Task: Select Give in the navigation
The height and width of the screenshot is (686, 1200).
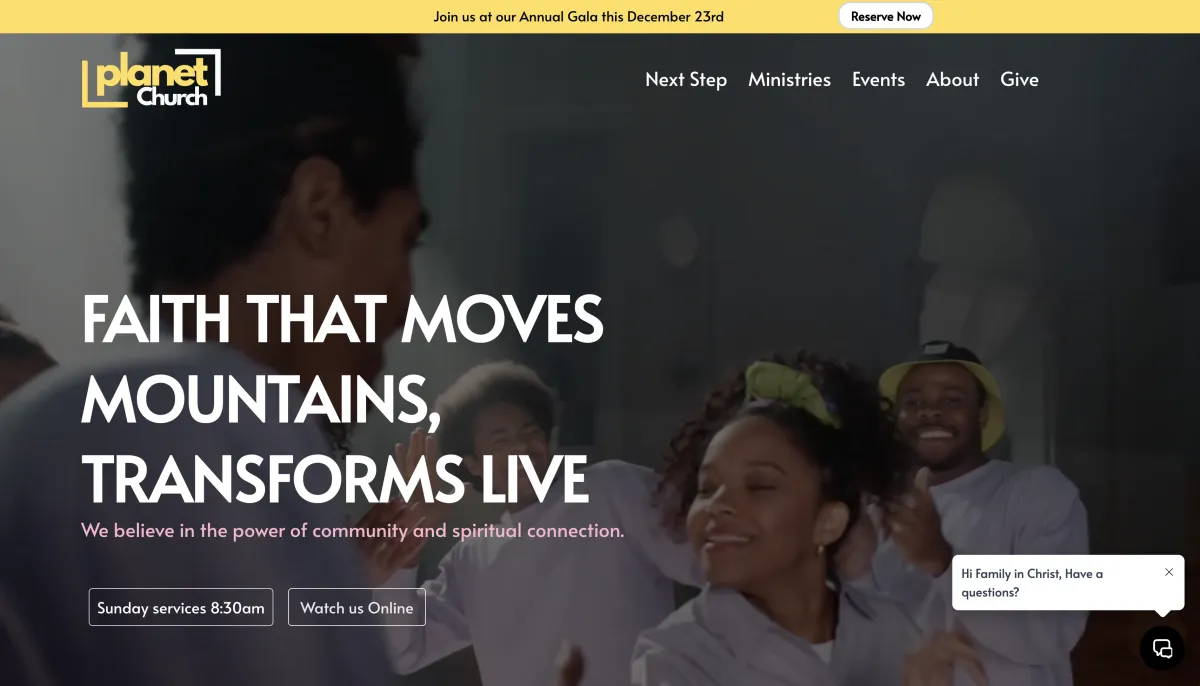Action: [x=1019, y=79]
